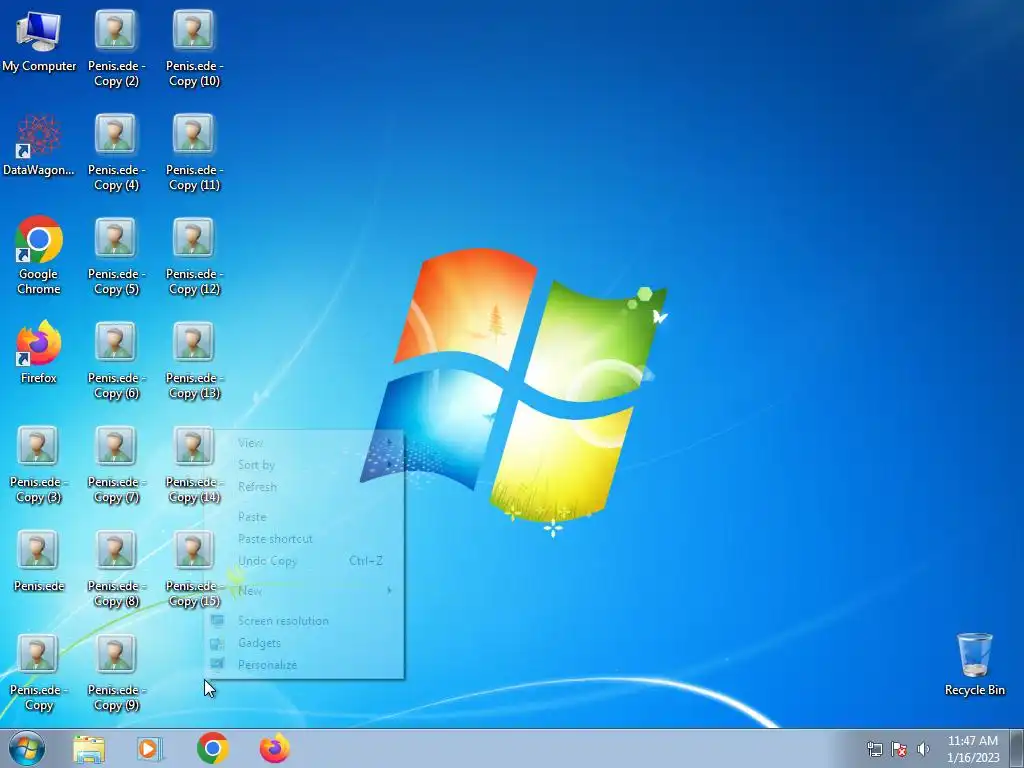Image resolution: width=1024 pixels, height=768 pixels.
Task: Expand the New submenu
Action: 304,590
